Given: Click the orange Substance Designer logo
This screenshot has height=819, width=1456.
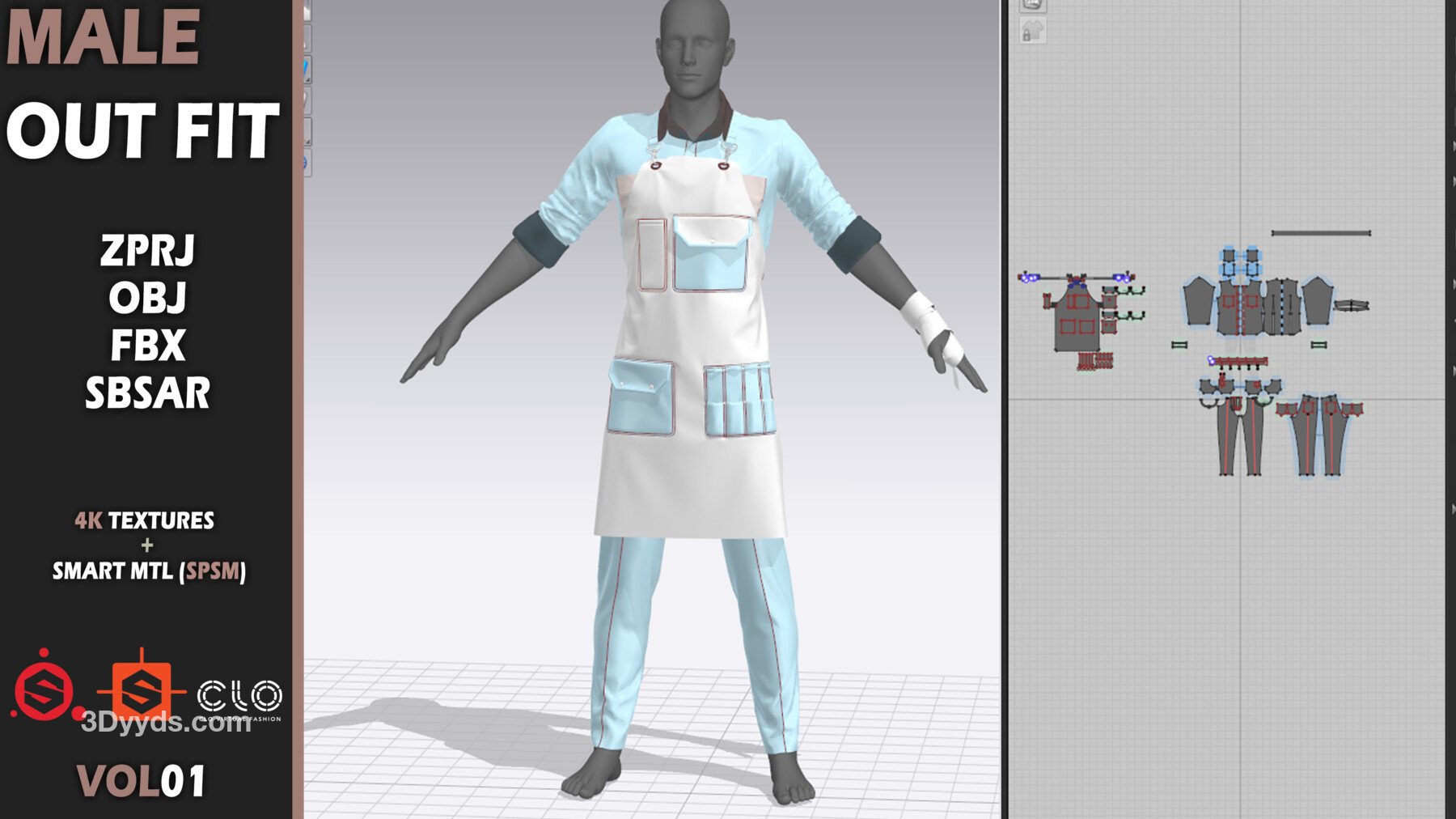Looking at the screenshot, I should point(142,690).
